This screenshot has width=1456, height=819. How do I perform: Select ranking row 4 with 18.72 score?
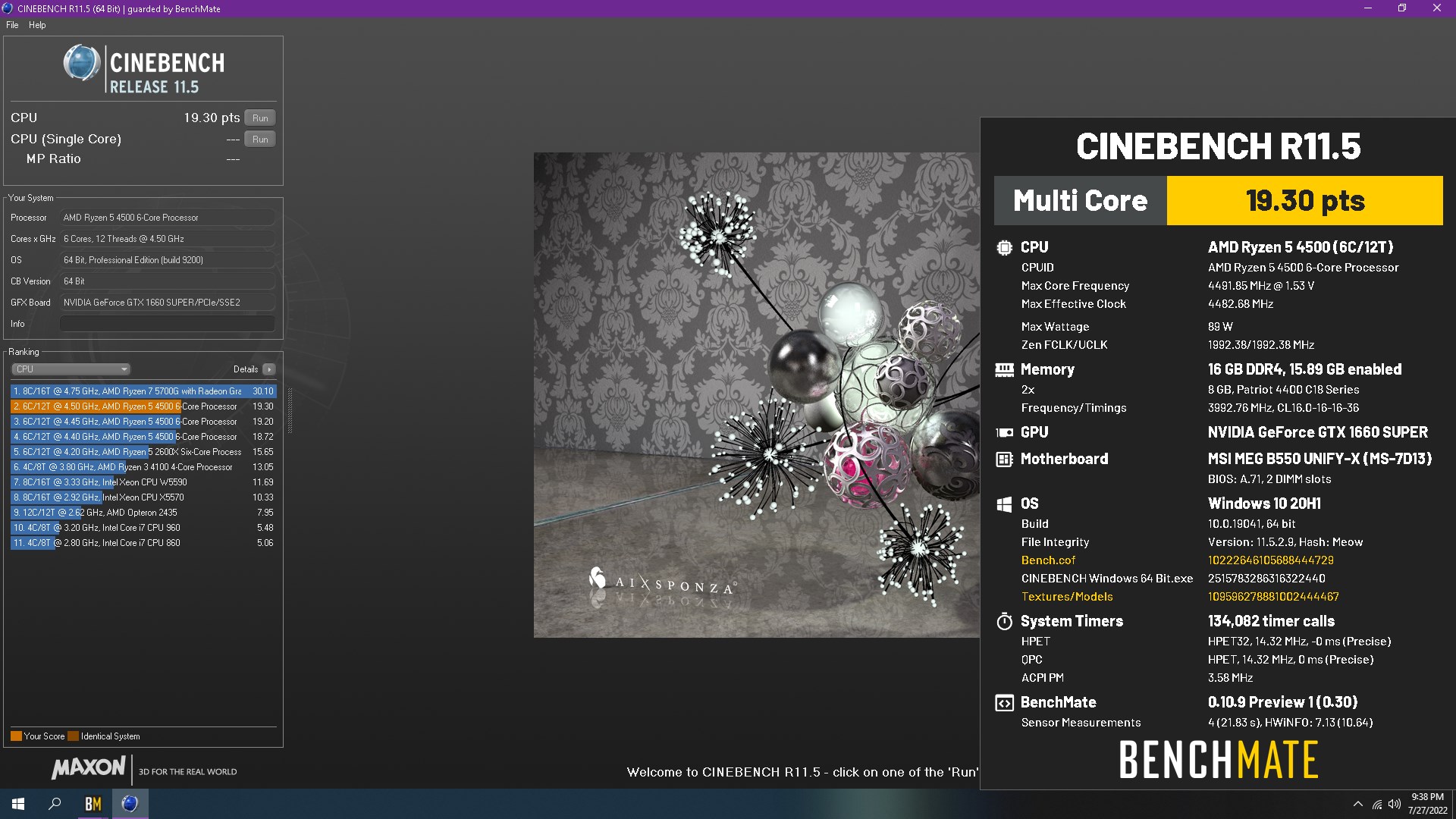[143, 437]
